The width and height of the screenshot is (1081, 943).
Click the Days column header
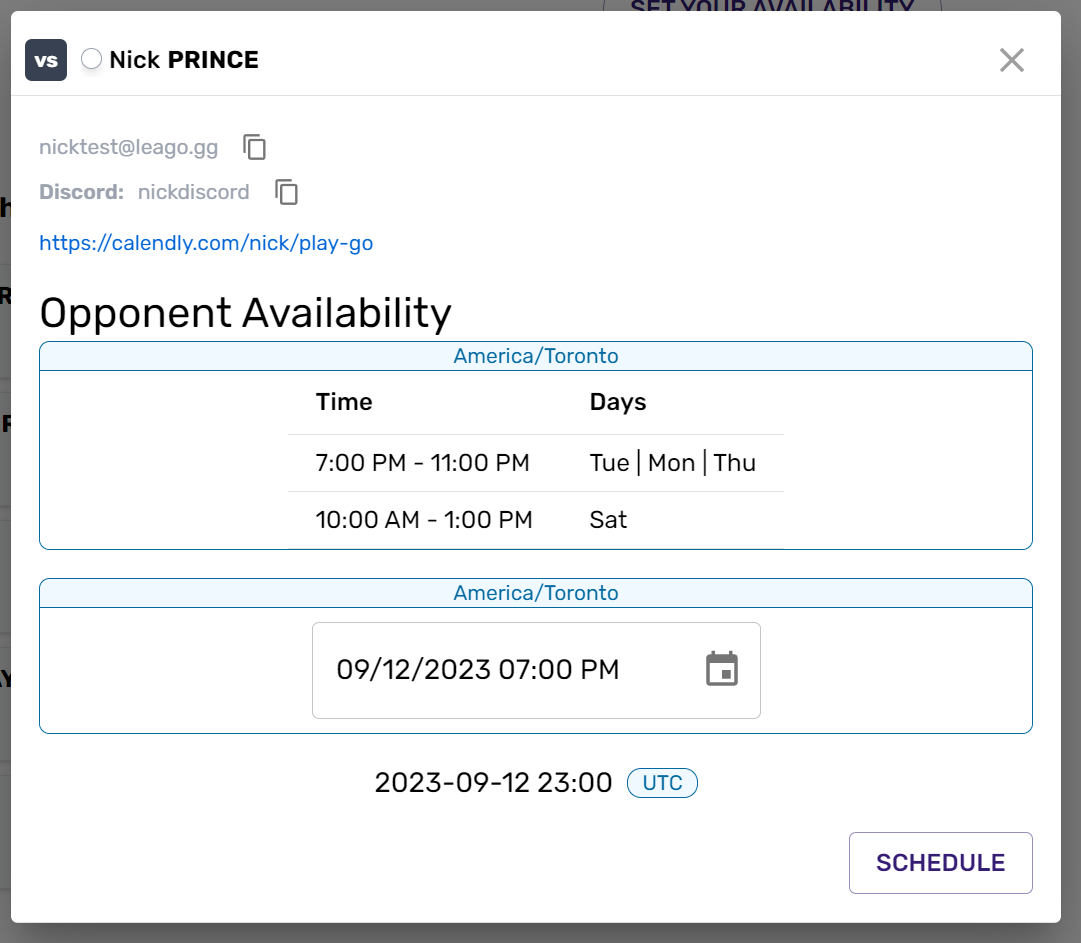618,402
